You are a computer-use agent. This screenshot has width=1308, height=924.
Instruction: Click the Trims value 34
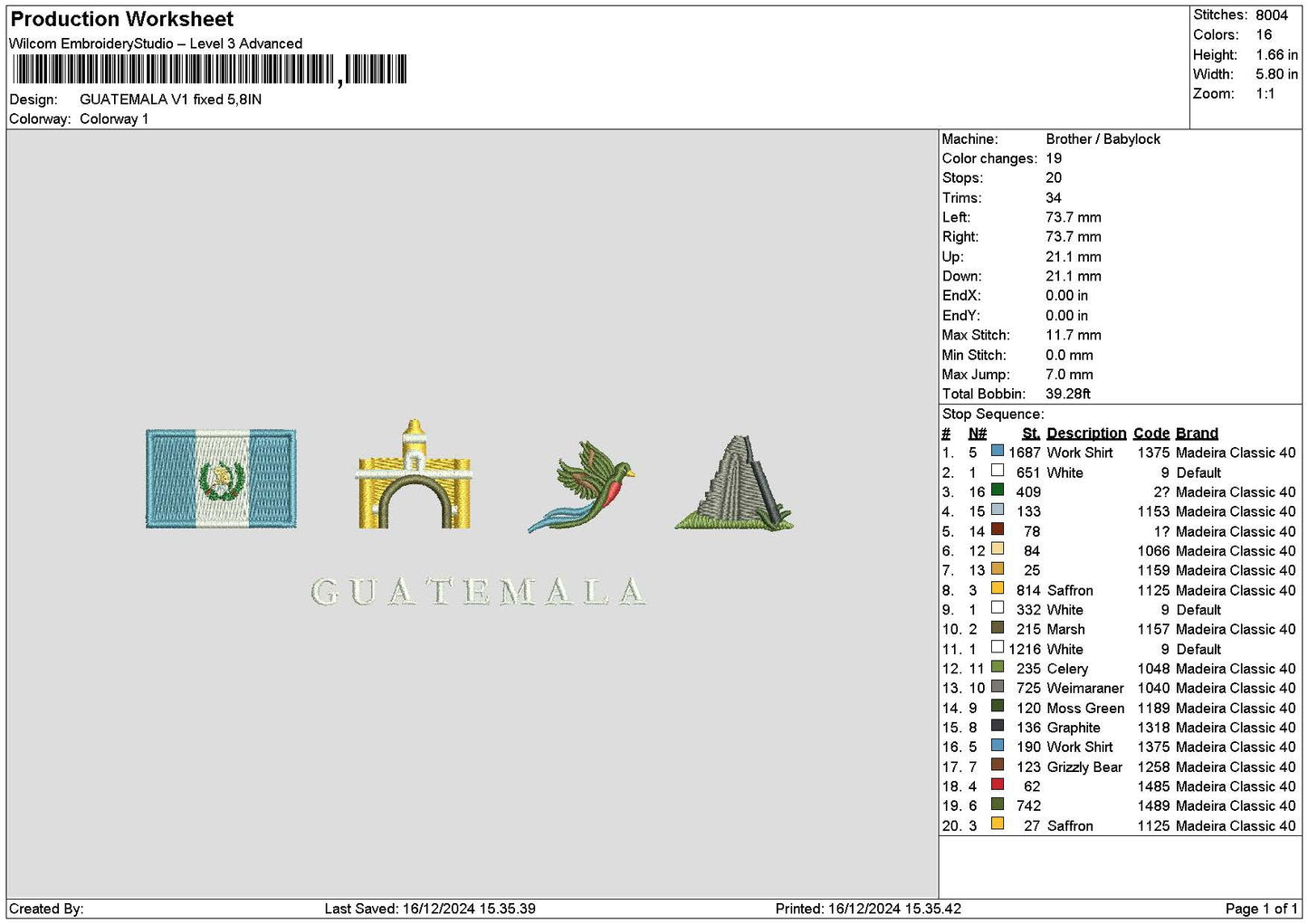click(1054, 197)
